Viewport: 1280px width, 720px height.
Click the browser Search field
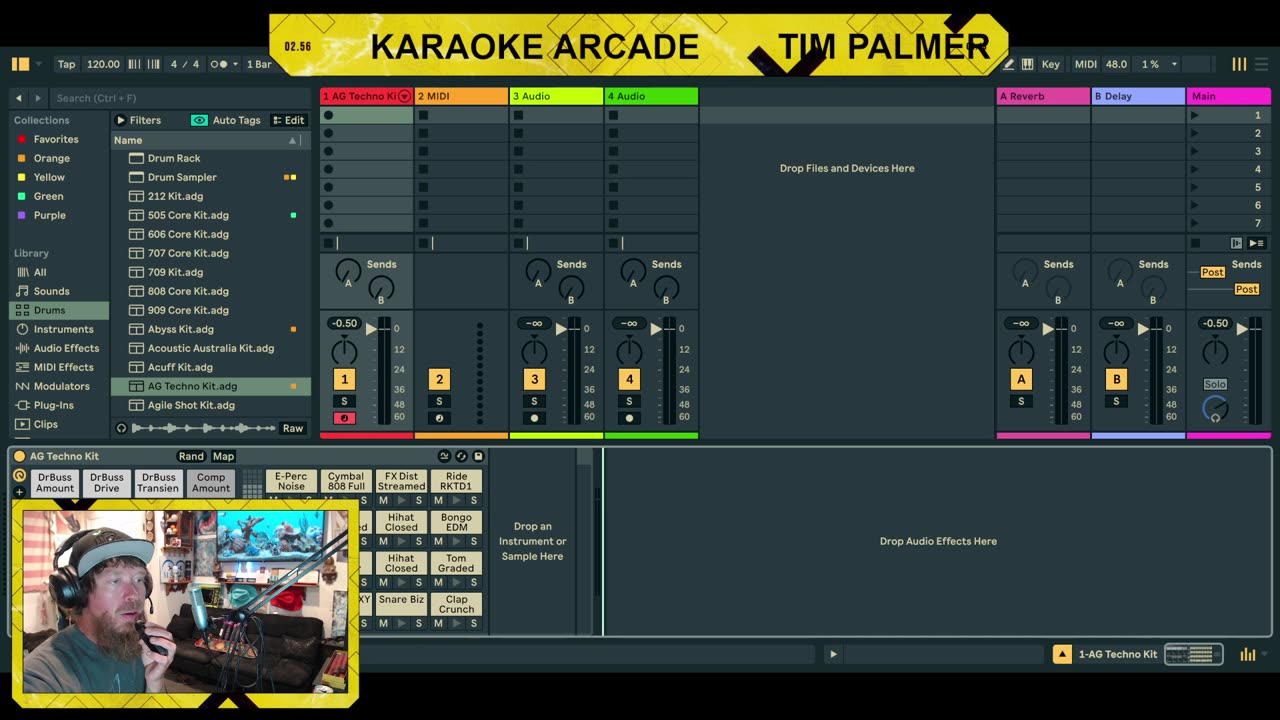click(x=180, y=98)
